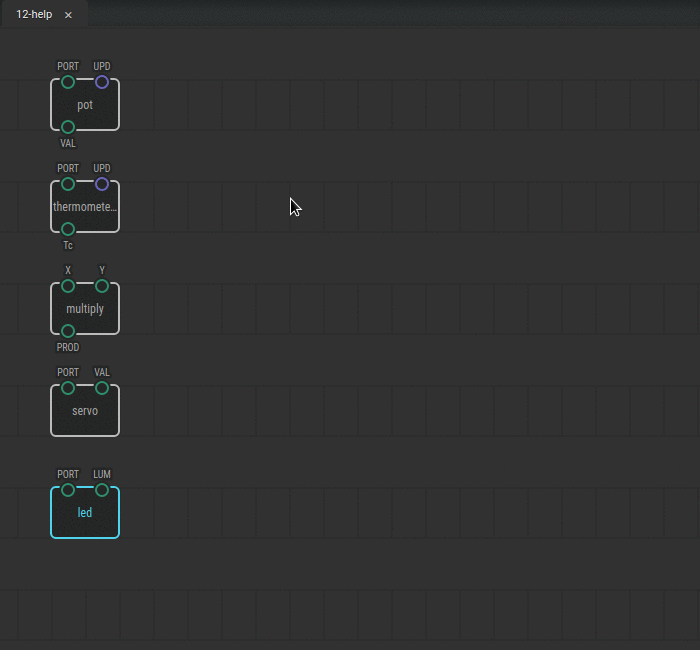Image resolution: width=700 pixels, height=650 pixels.
Task: Switch to the 12-help tab
Action: [34, 15]
